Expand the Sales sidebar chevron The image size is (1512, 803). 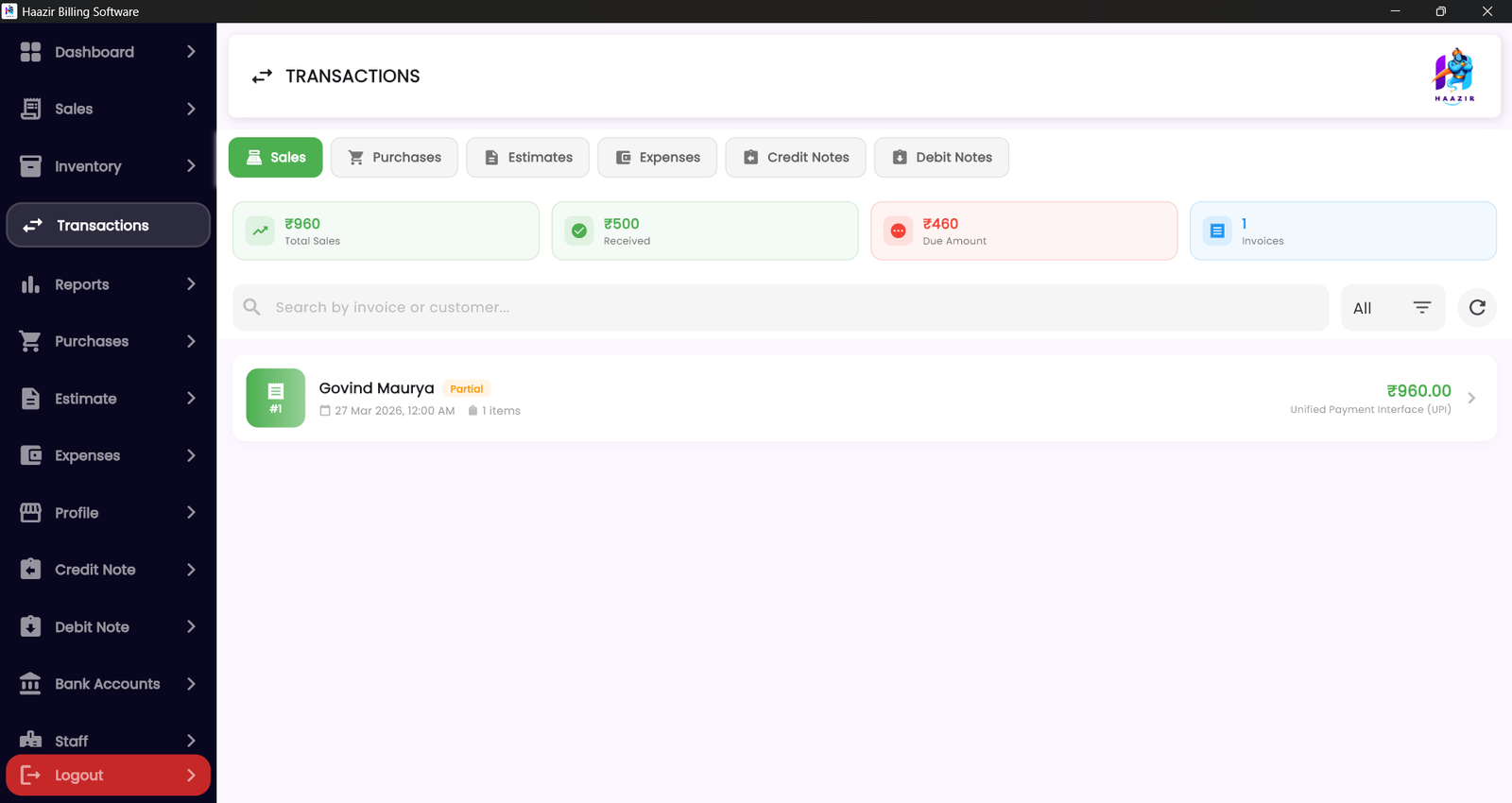pyautogui.click(x=191, y=109)
